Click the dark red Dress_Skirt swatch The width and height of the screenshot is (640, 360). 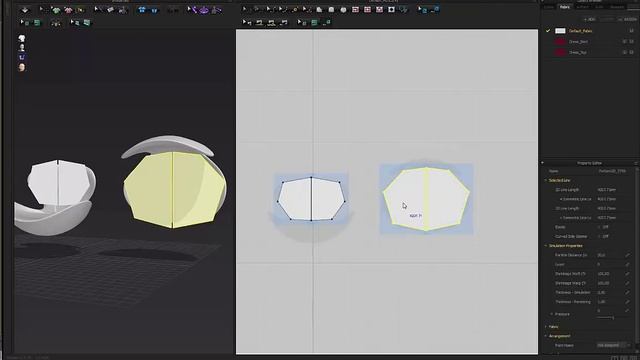(x=560, y=42)
